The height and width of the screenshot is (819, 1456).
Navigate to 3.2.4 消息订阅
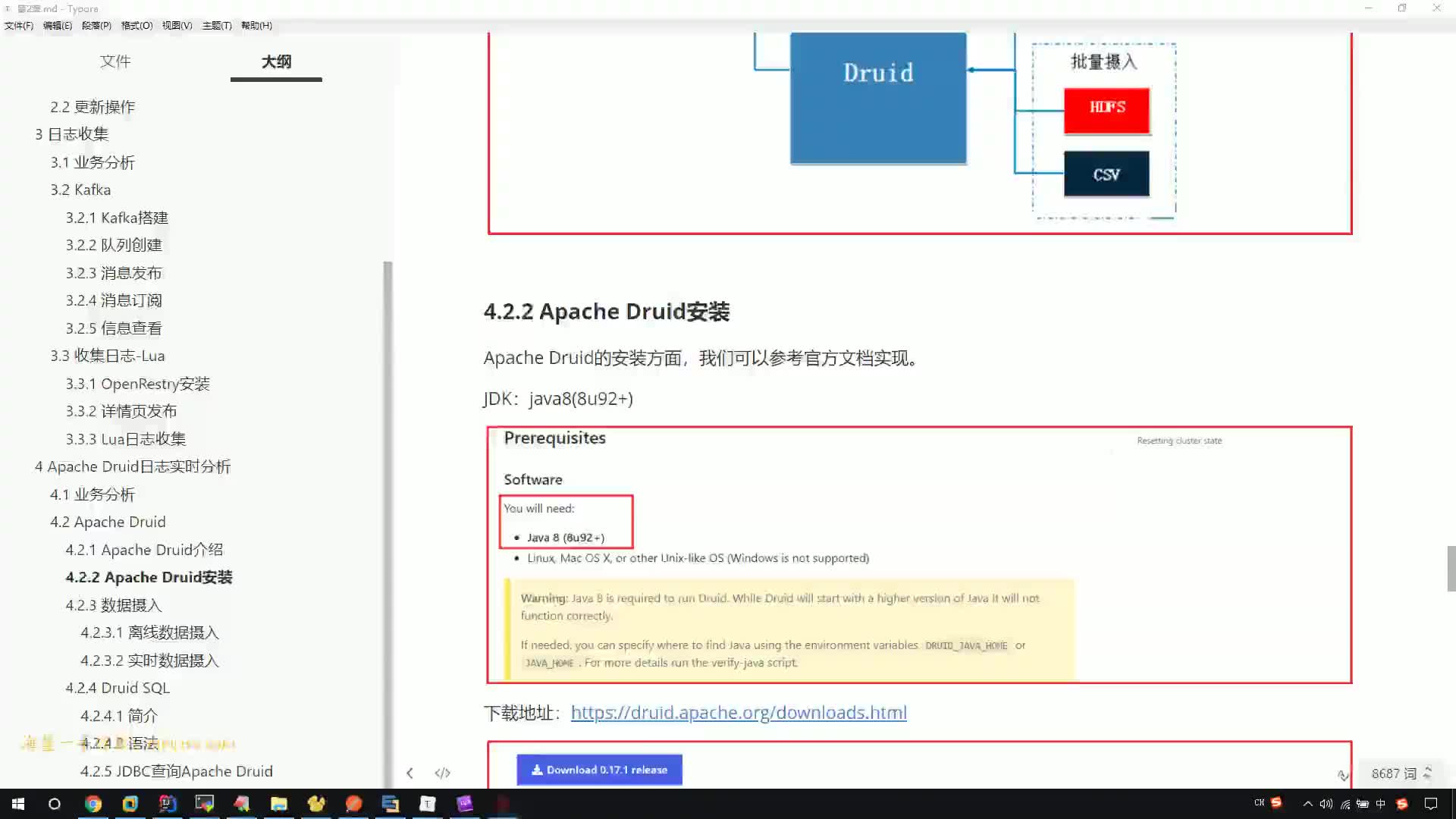pos(114,300)
